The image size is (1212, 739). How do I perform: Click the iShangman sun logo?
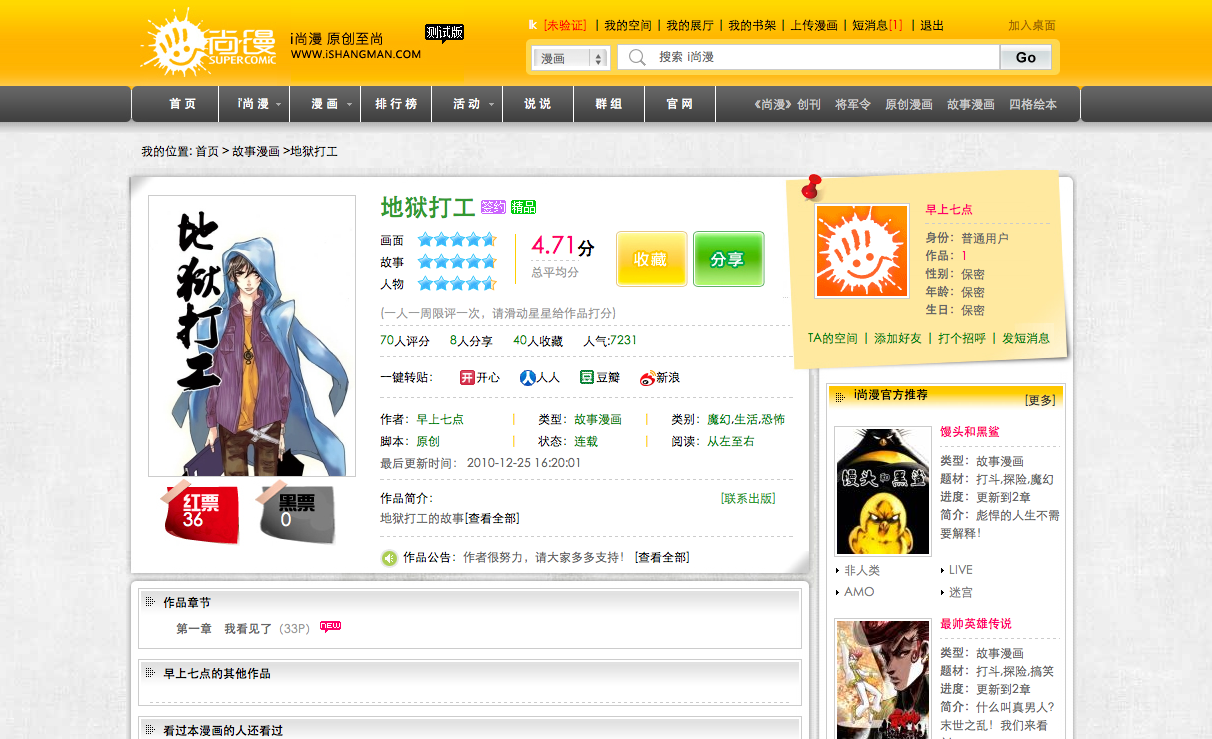(177, 43)
